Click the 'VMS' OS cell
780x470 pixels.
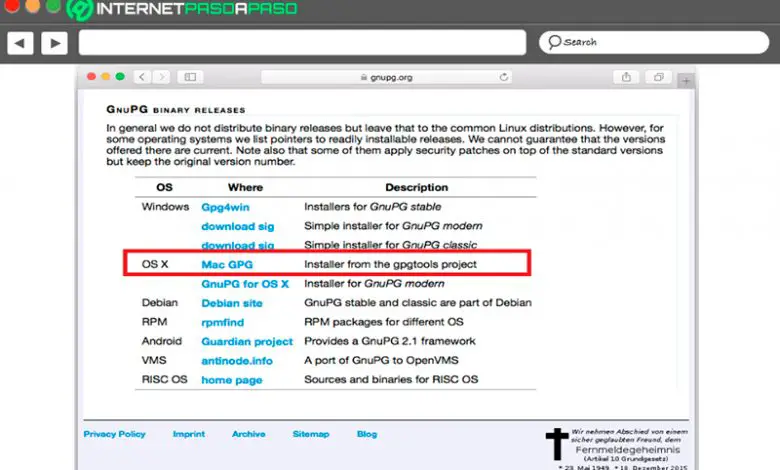coord(154,360)
